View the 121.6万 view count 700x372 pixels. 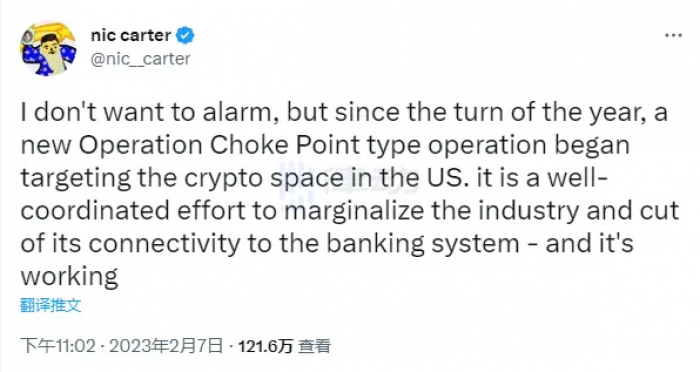coord(265,346)
